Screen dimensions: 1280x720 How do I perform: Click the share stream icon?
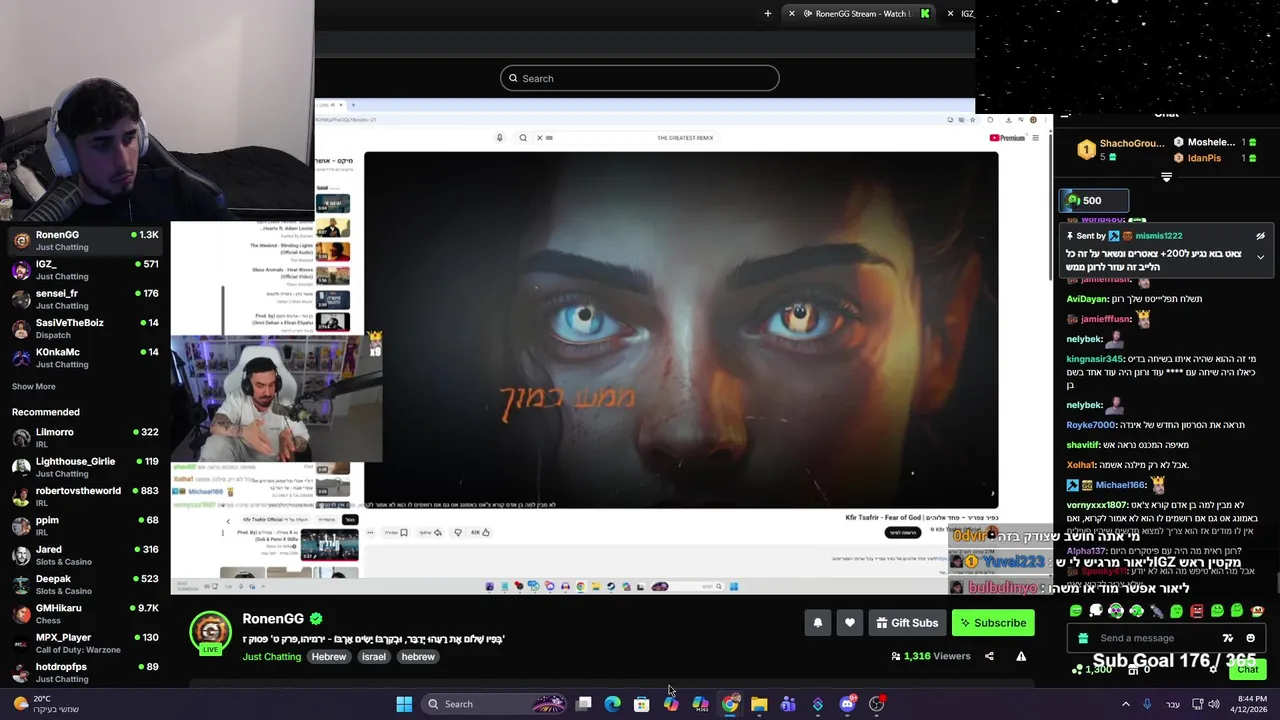pyautogui.click(x=989, y=656)
